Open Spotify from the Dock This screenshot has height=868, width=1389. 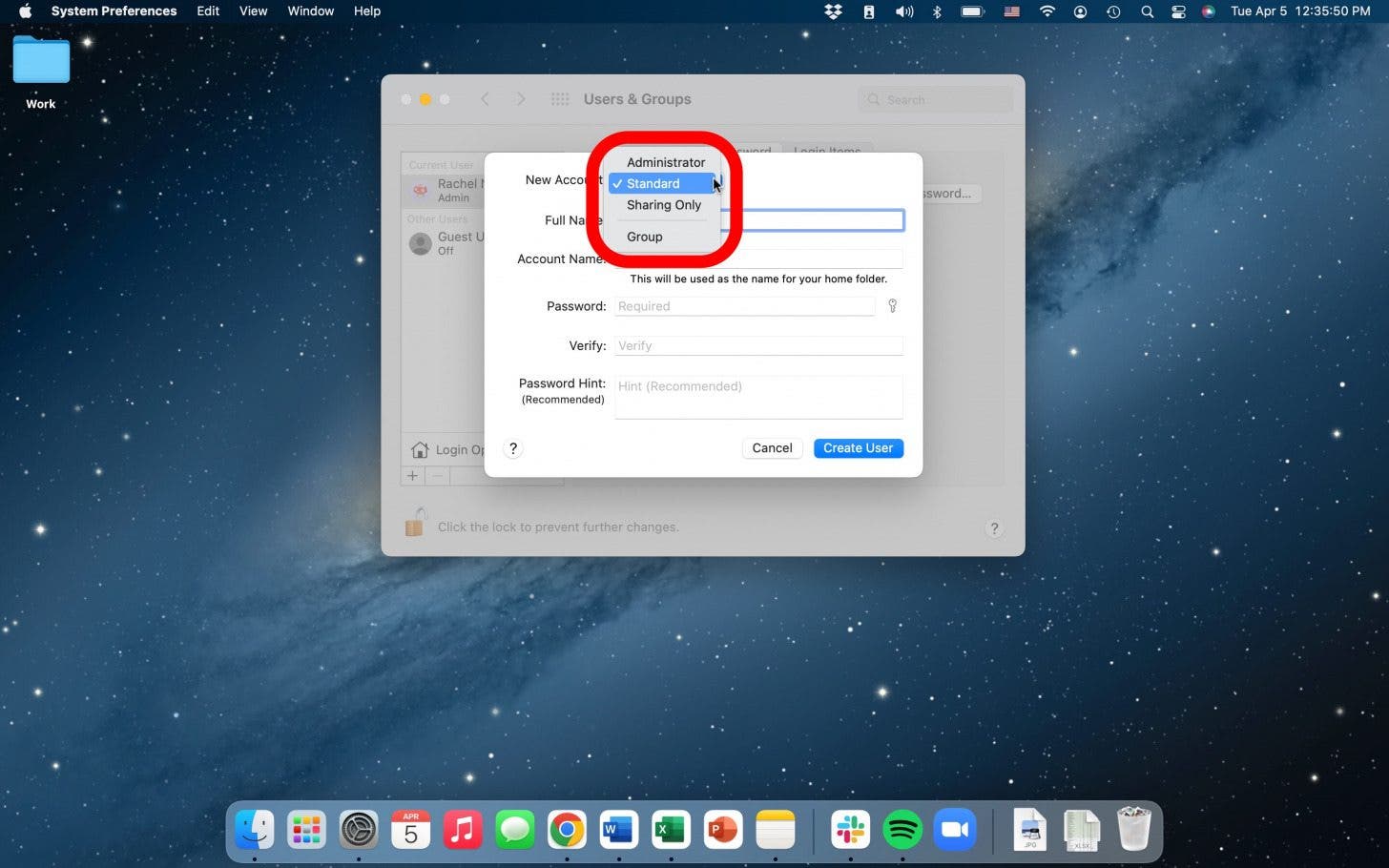(x=902, y=829)
